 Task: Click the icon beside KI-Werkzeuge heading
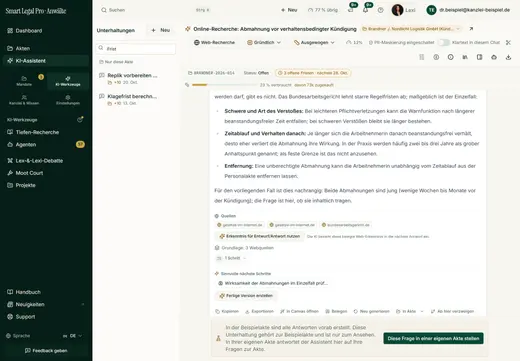coord(80,119)
